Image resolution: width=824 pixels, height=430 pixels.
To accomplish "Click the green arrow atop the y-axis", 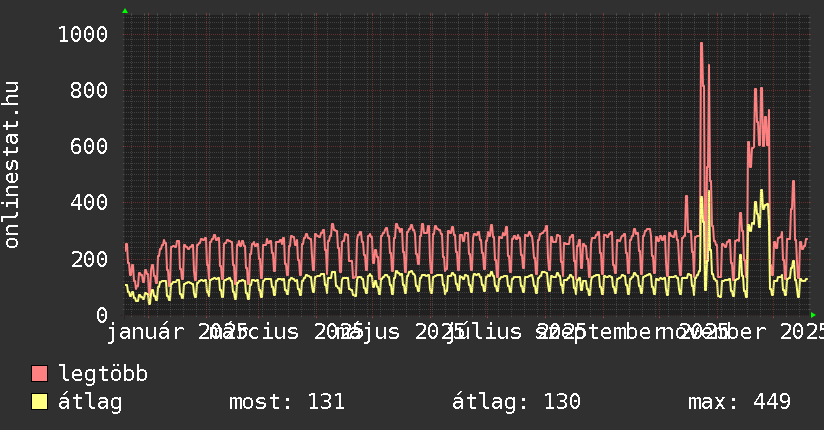I will click(124, 11).
